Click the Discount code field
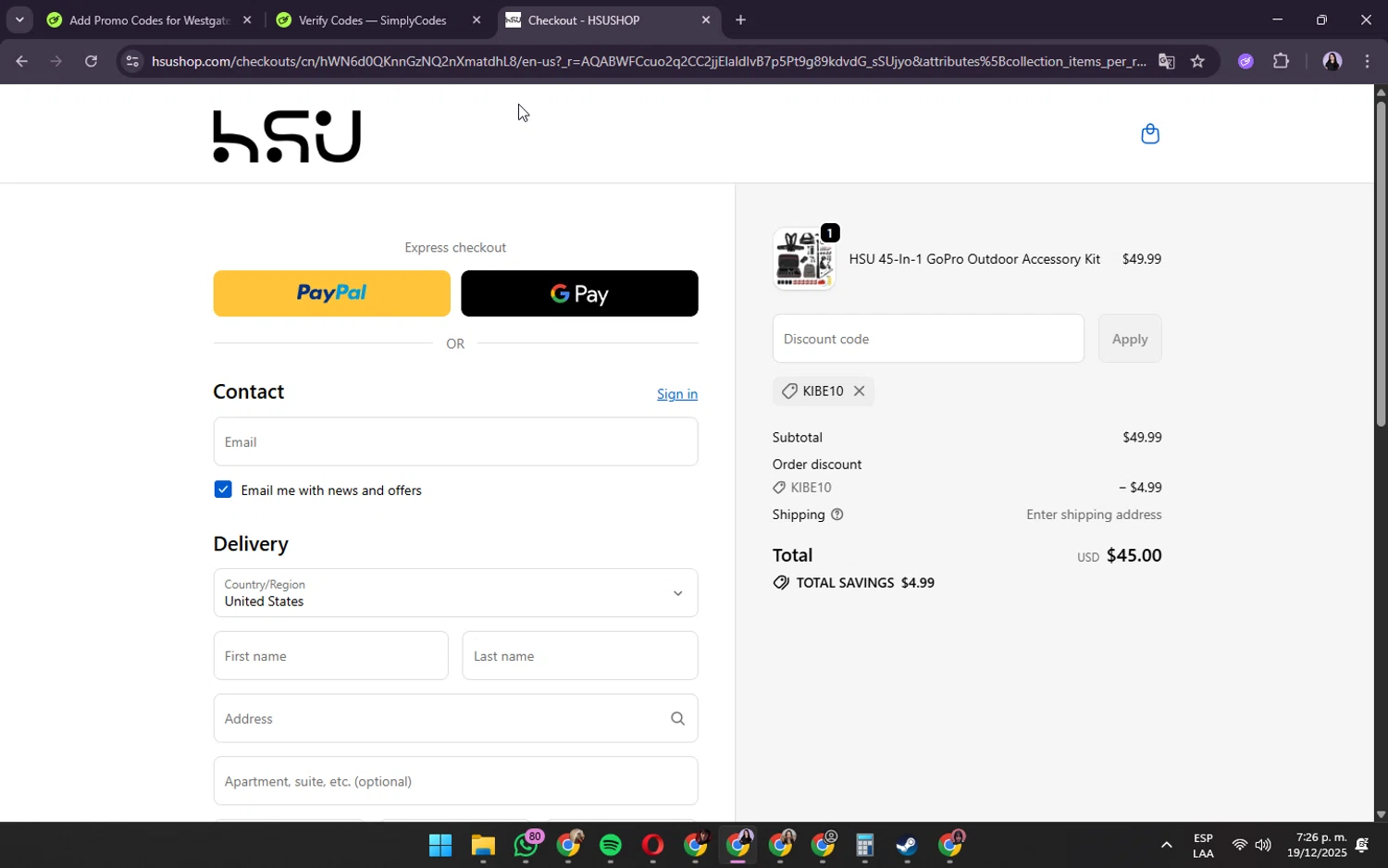 point(928,339)
